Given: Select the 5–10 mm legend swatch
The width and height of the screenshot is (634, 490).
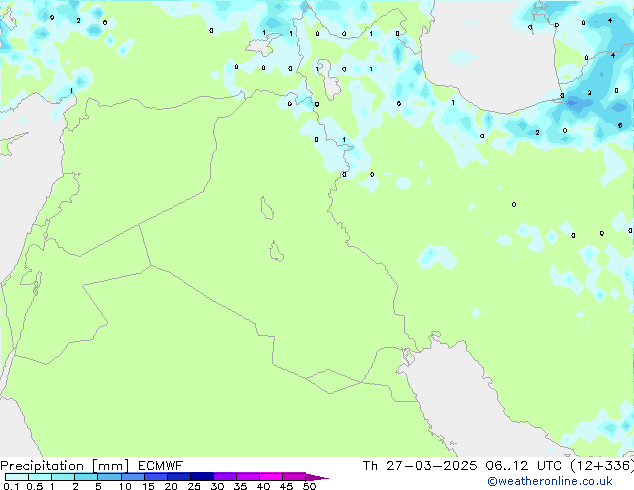Looking at the screenshot, I should pyautogui.click(x=109, y=477).
